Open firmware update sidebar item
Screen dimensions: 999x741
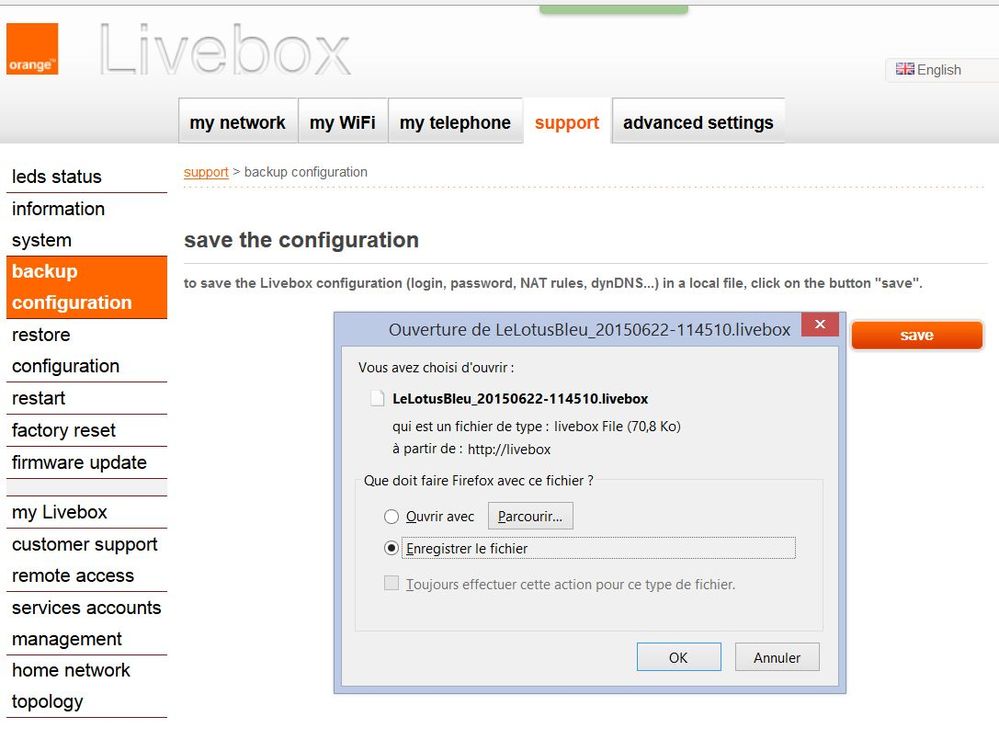tap(86, 463)
